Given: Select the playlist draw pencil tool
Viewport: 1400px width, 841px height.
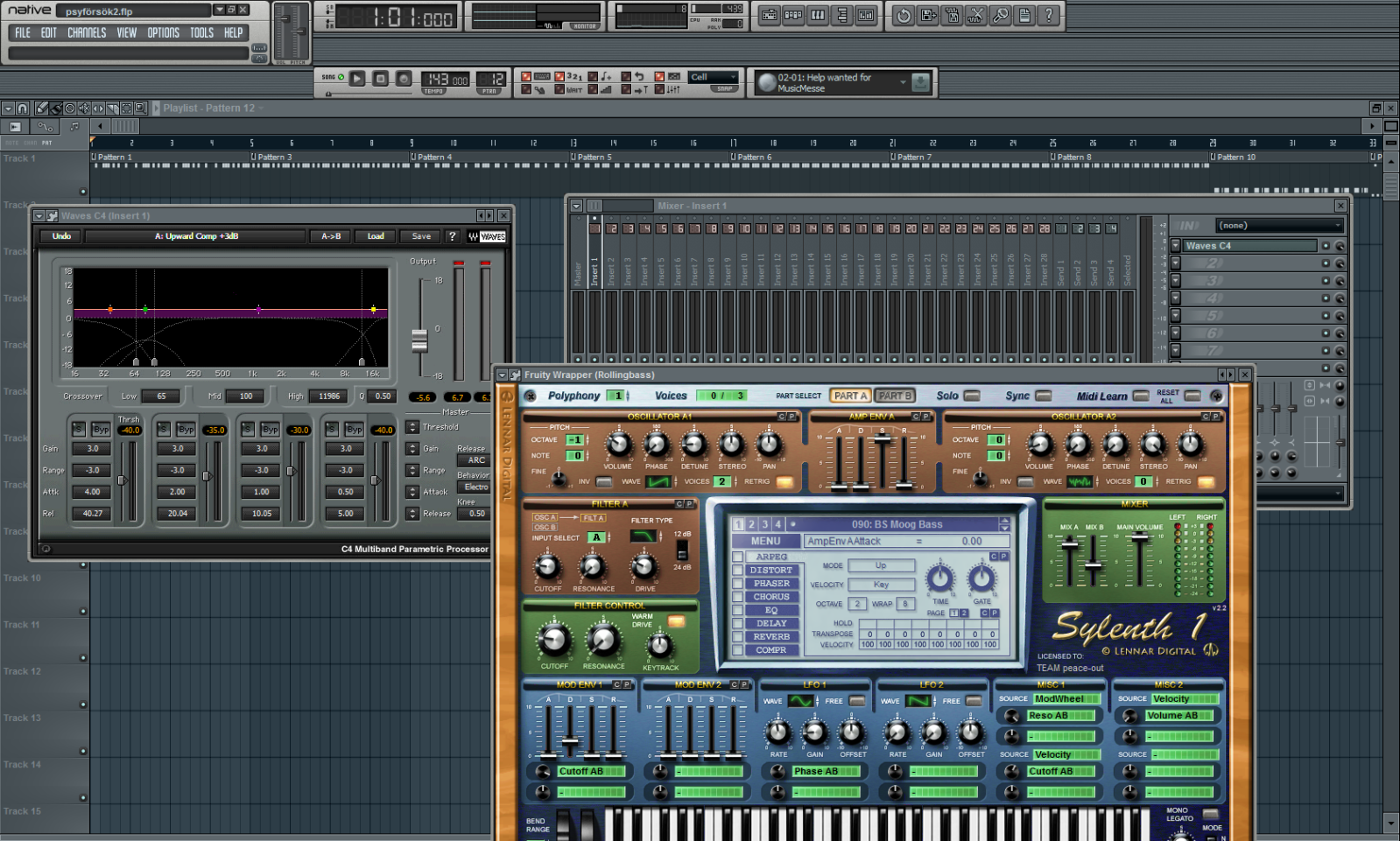Looking at the screenshot, I should [x=41, y=109].
